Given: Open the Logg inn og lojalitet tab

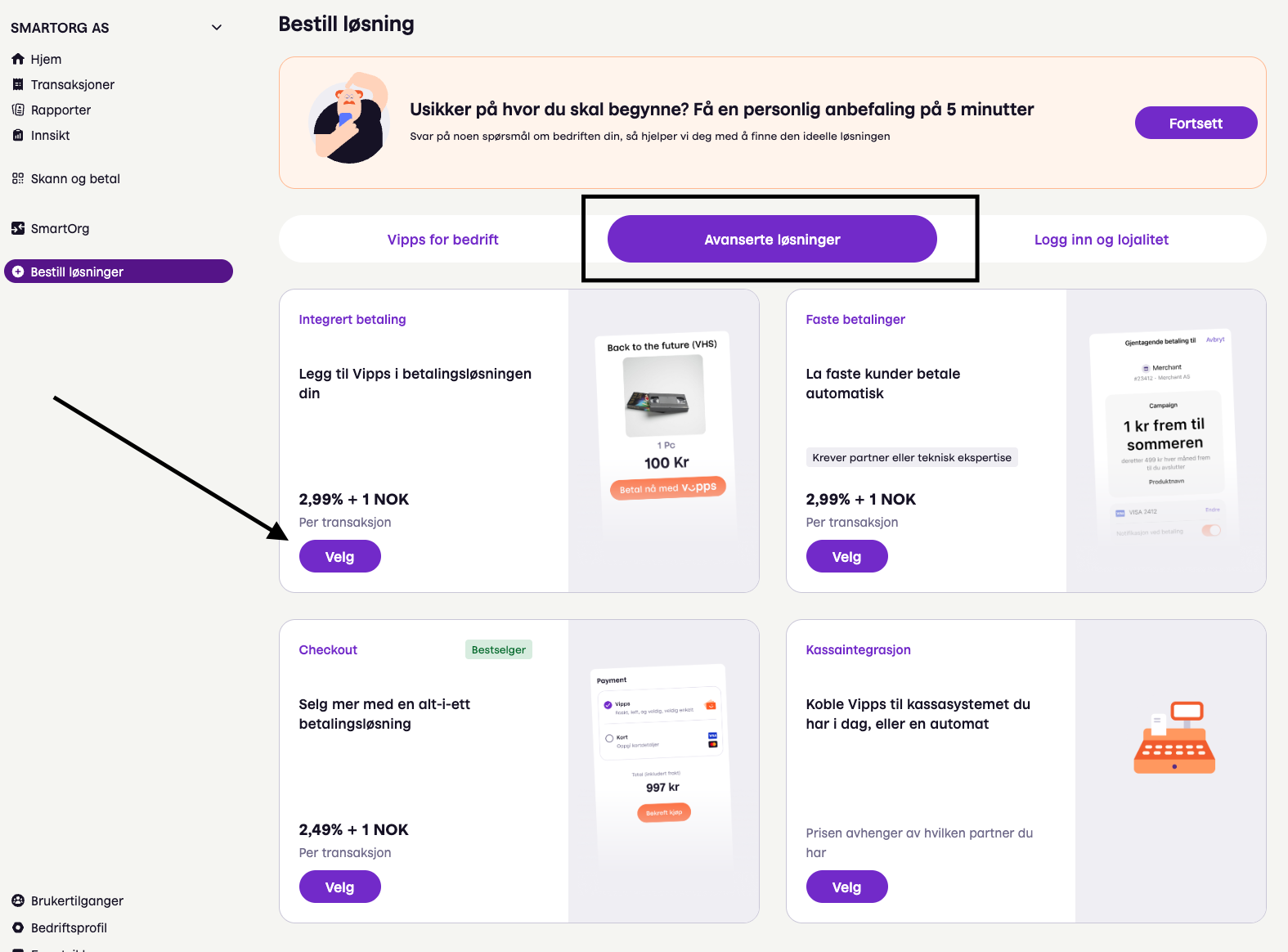Looking at the screenshot, I should click(1101, 240).
